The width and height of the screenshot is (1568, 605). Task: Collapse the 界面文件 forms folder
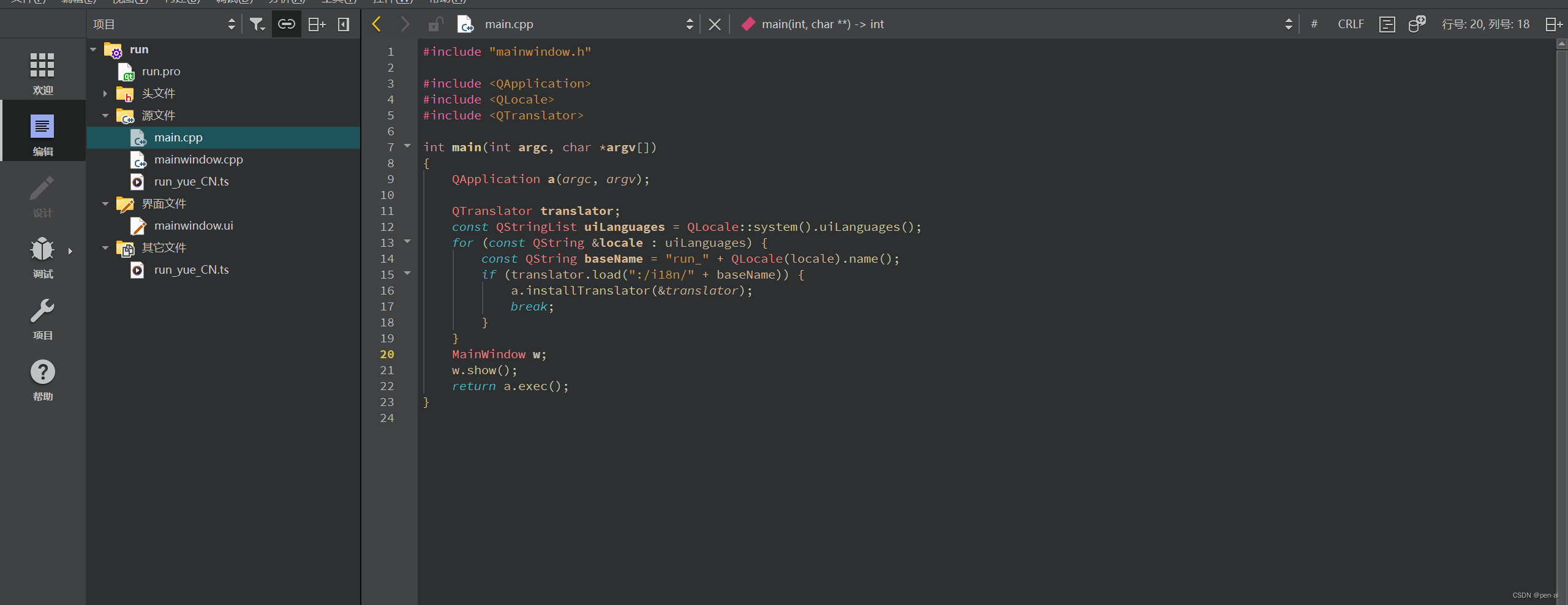[105, 204]
